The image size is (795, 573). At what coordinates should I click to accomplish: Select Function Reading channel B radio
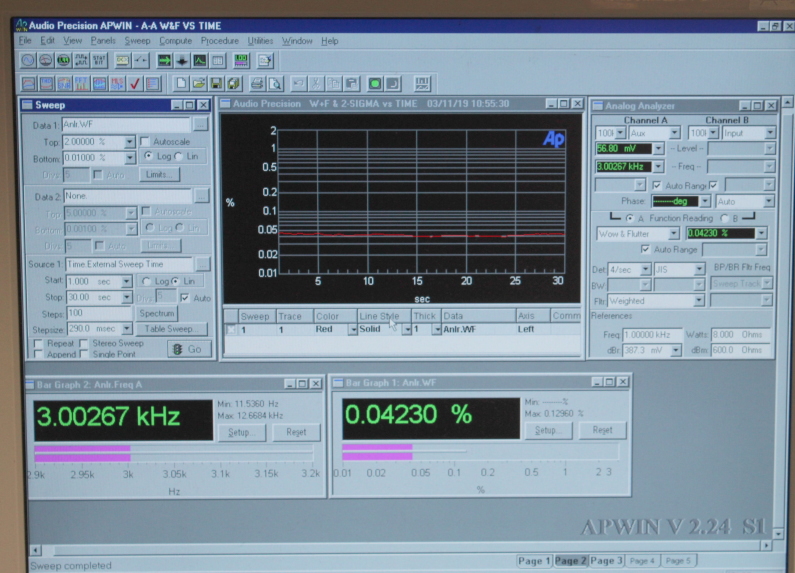(x=725, y=218)
